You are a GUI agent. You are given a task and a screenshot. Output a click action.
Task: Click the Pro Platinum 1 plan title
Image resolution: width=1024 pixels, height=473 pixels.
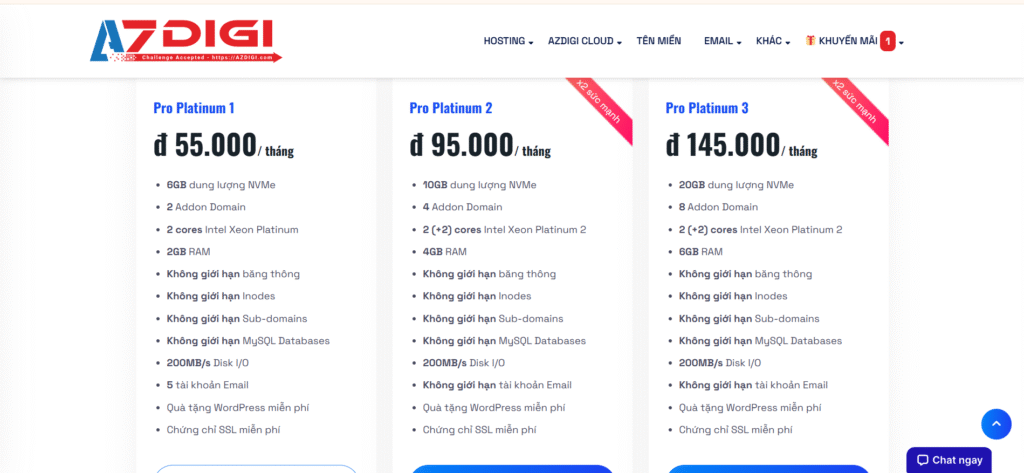coord(194,108)
